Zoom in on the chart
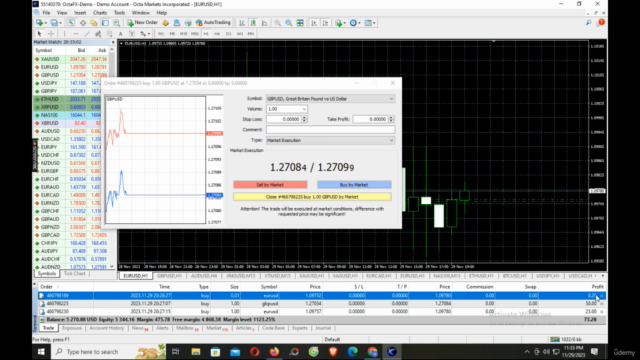 277,23
